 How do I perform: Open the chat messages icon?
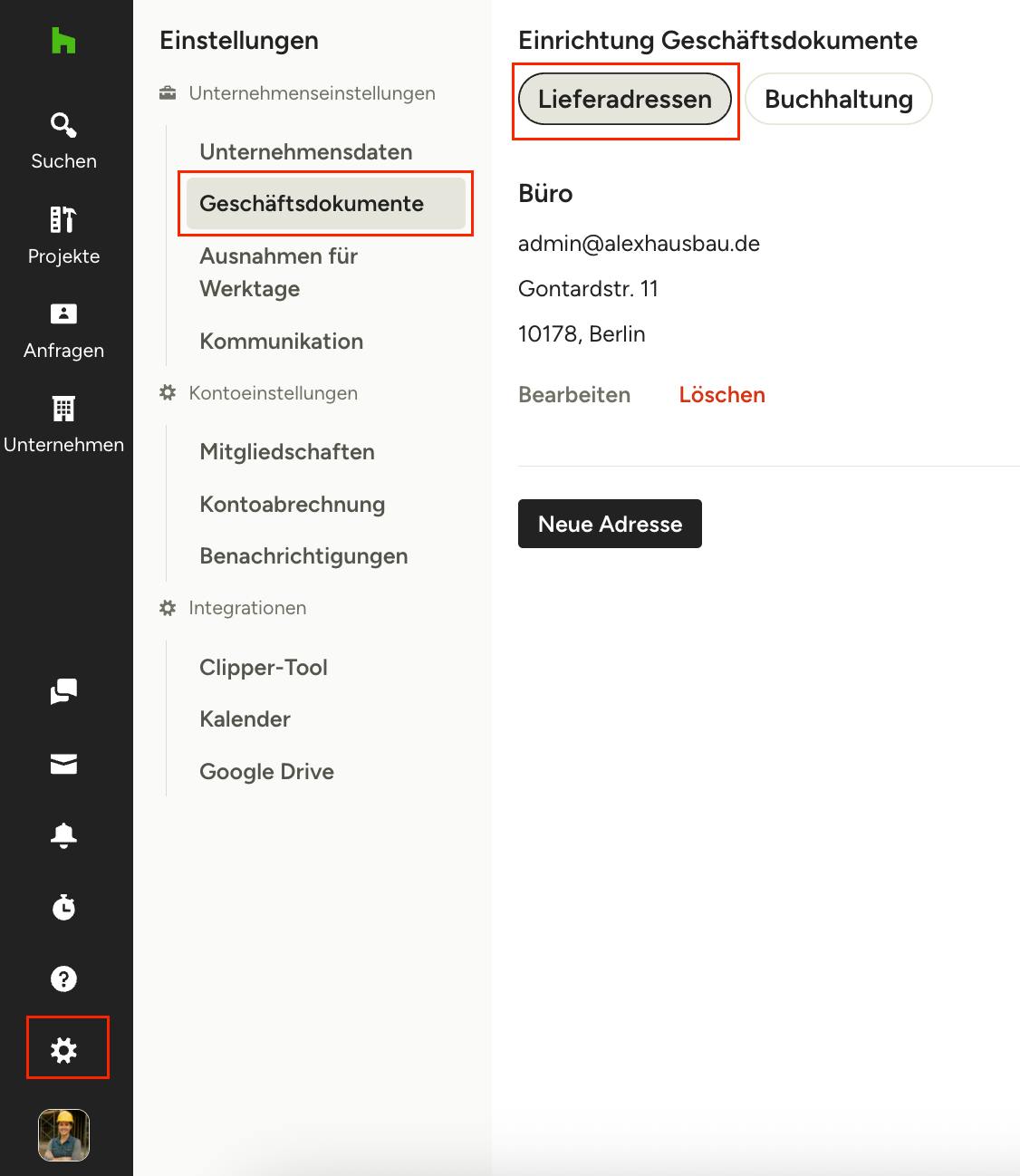click(63, 691)
